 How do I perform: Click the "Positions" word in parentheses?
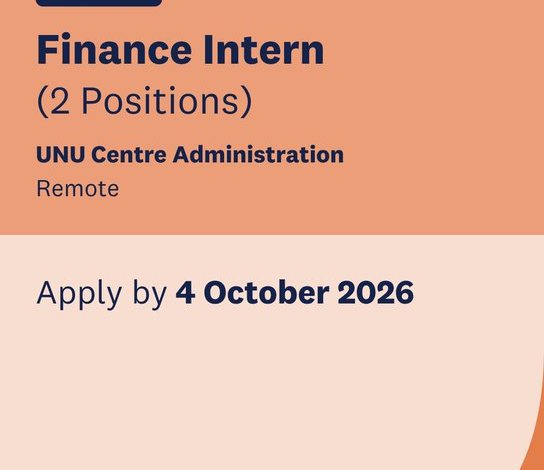pos(160,101)
